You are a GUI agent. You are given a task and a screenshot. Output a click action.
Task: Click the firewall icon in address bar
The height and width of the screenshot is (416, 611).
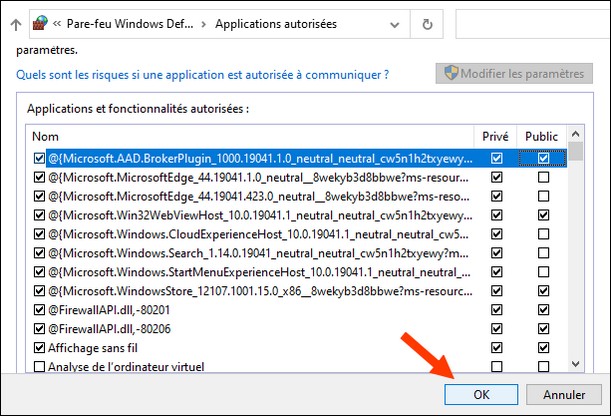pyautogui.click(x=41, y=23)
